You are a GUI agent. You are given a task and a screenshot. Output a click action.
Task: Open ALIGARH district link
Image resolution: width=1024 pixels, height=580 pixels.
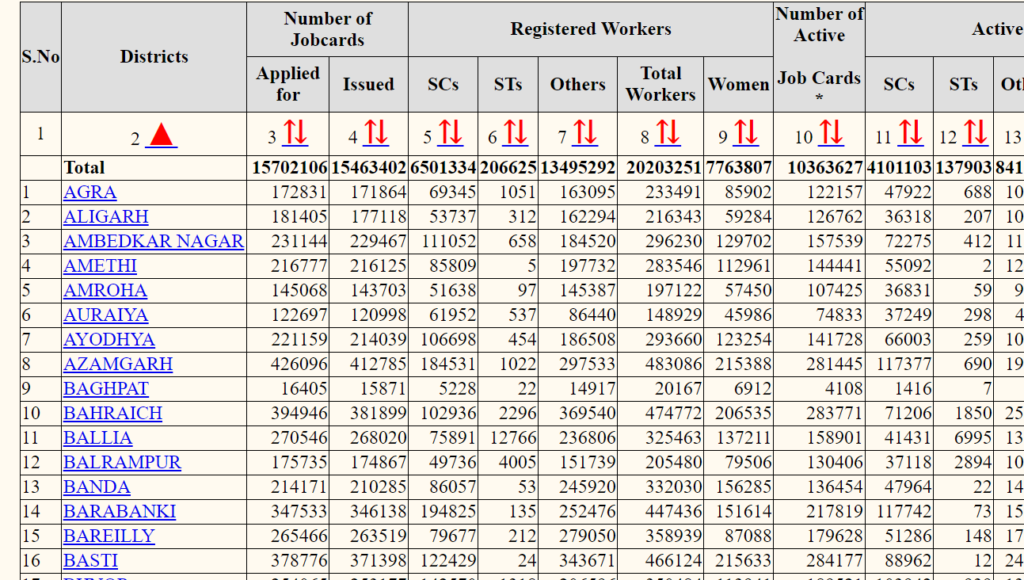pos(106,217)
